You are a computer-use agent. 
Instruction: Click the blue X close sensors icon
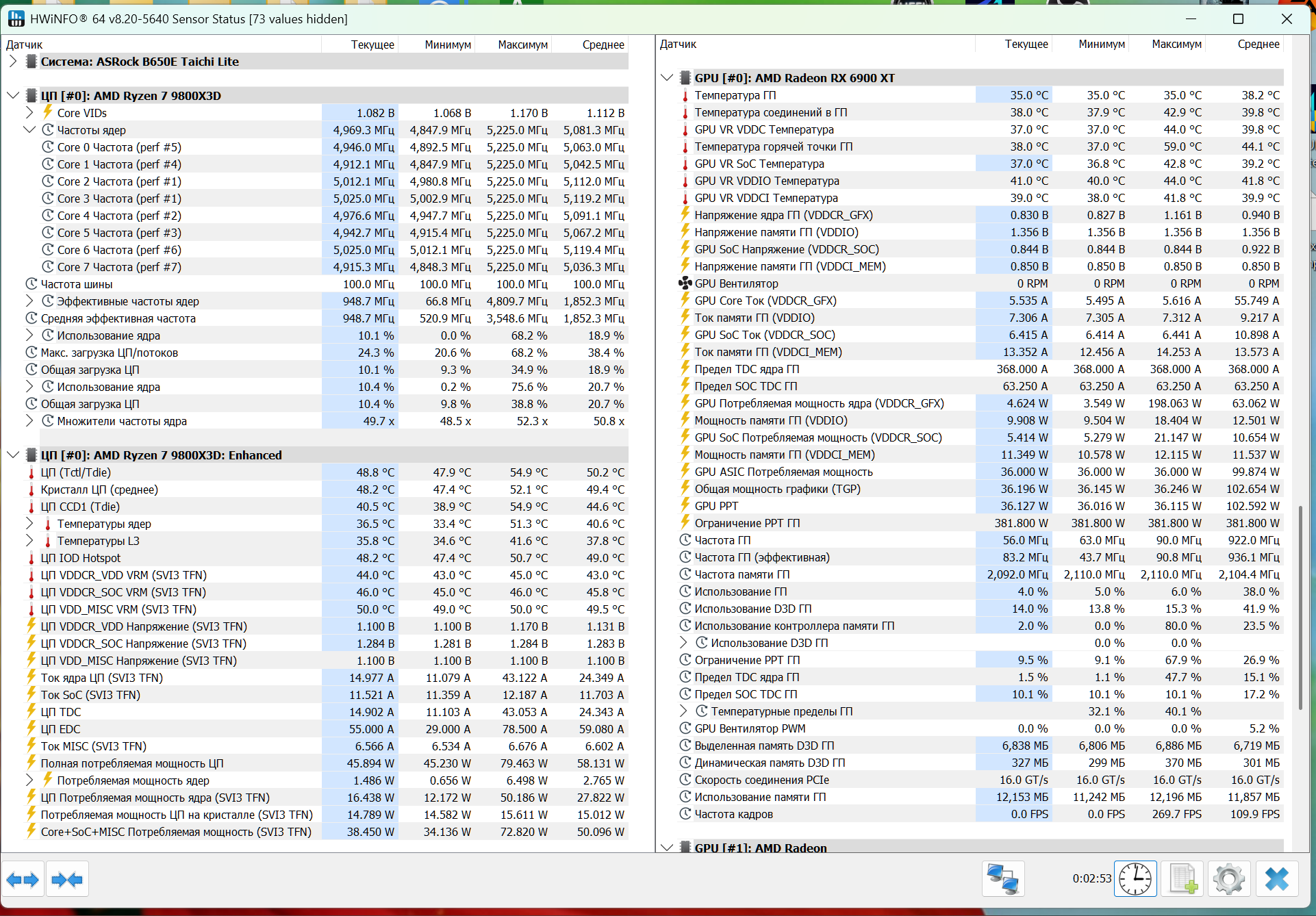(1276, 879)
